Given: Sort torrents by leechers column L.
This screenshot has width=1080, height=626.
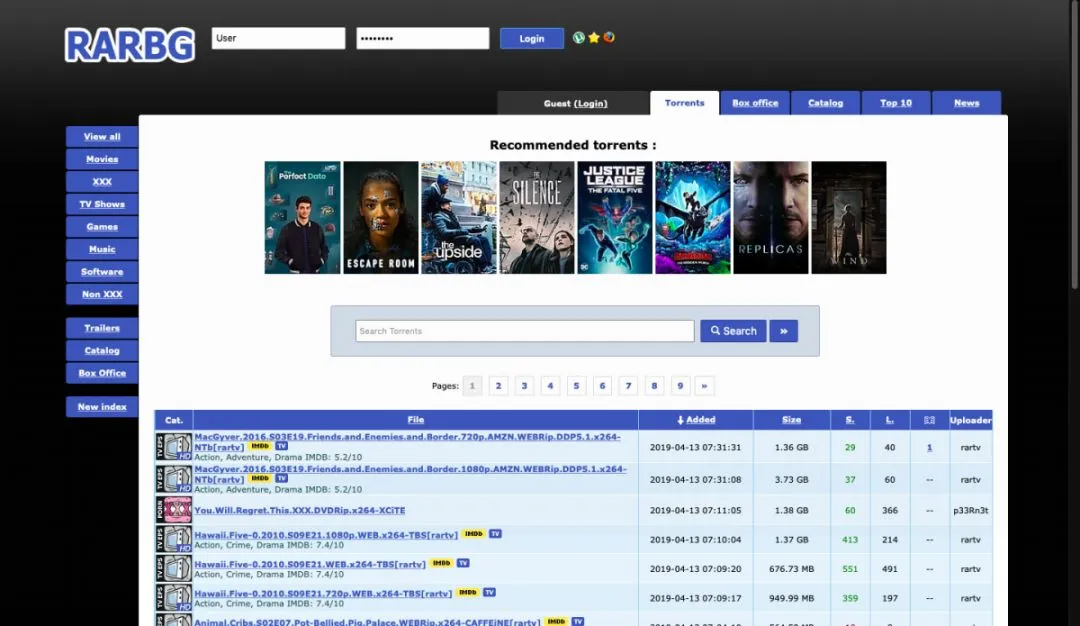Looking at the screenshot, I should click(890, 420).
